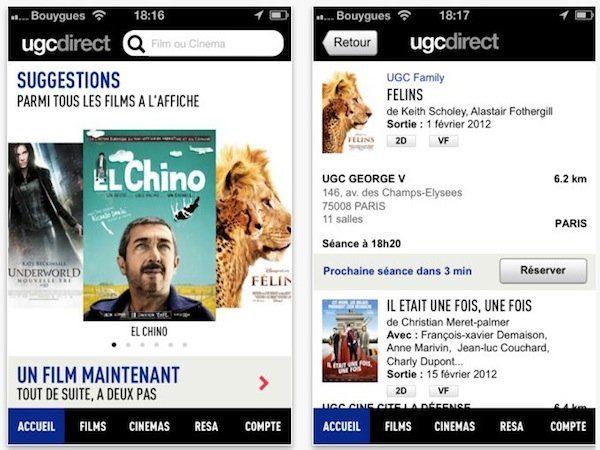600x450 pixels.
Task: Open the Resa tab on the left screen
Action: click(x=206, y=426)
